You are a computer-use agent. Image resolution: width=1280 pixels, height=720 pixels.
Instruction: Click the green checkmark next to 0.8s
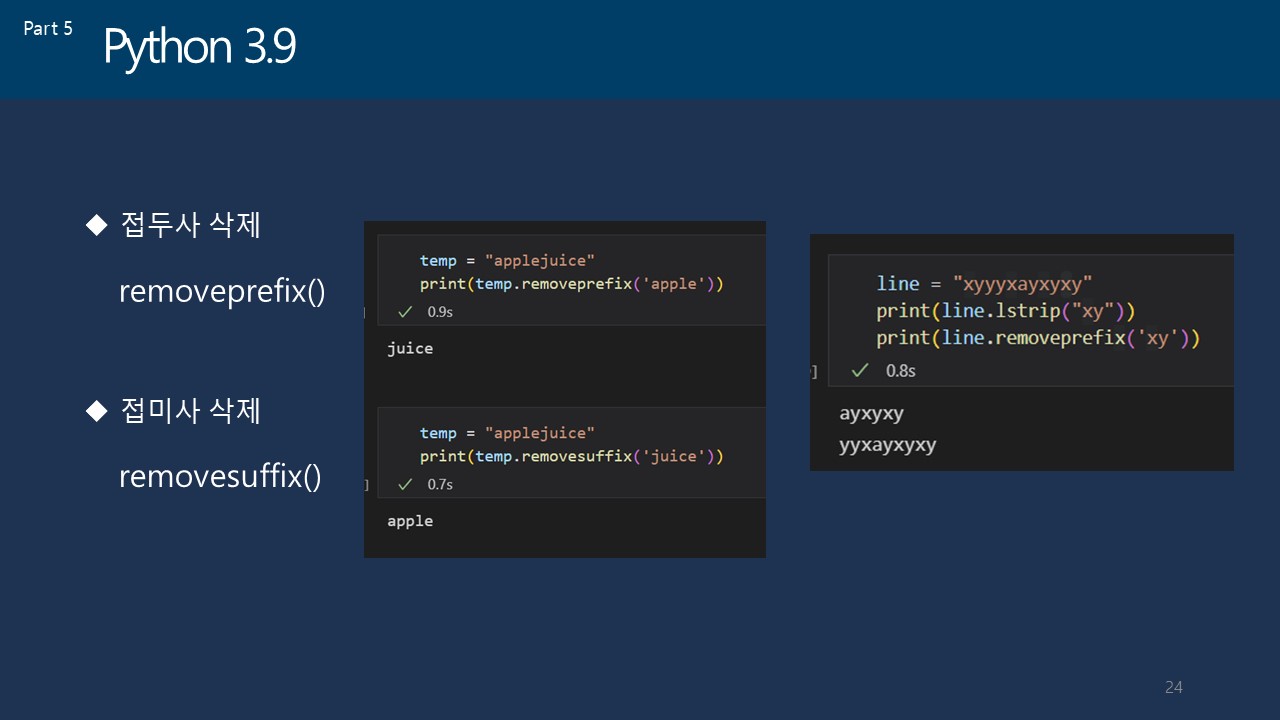point(859,371)
